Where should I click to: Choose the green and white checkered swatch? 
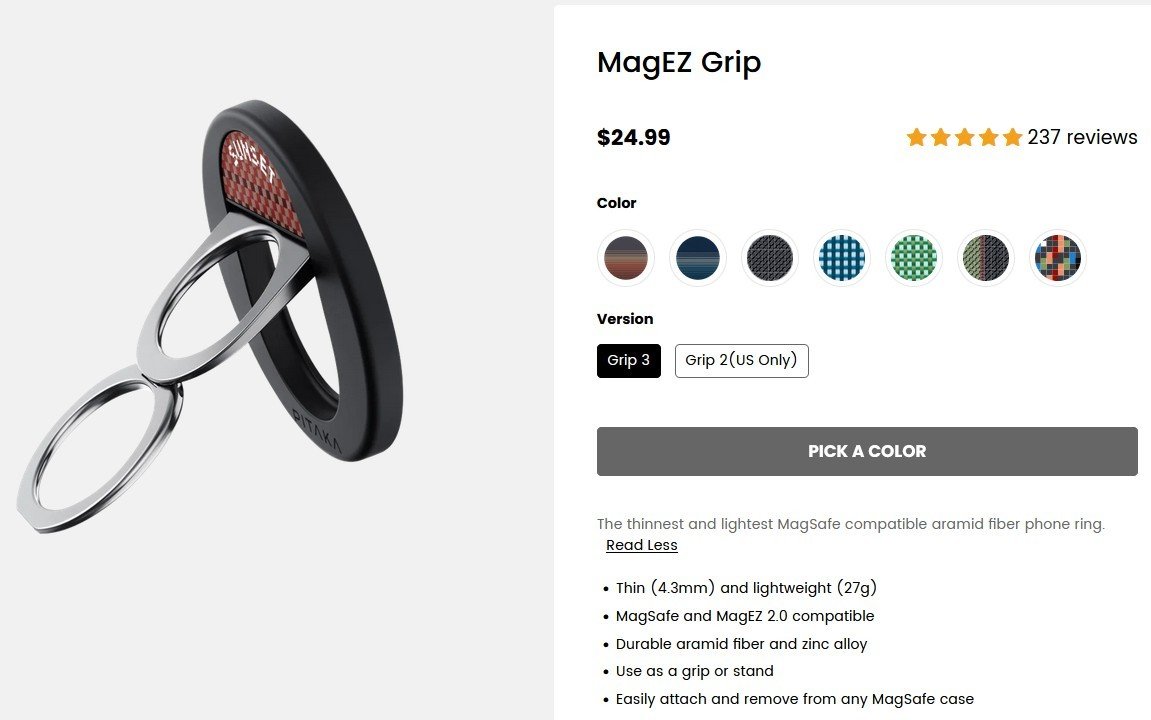click(913, 258)
